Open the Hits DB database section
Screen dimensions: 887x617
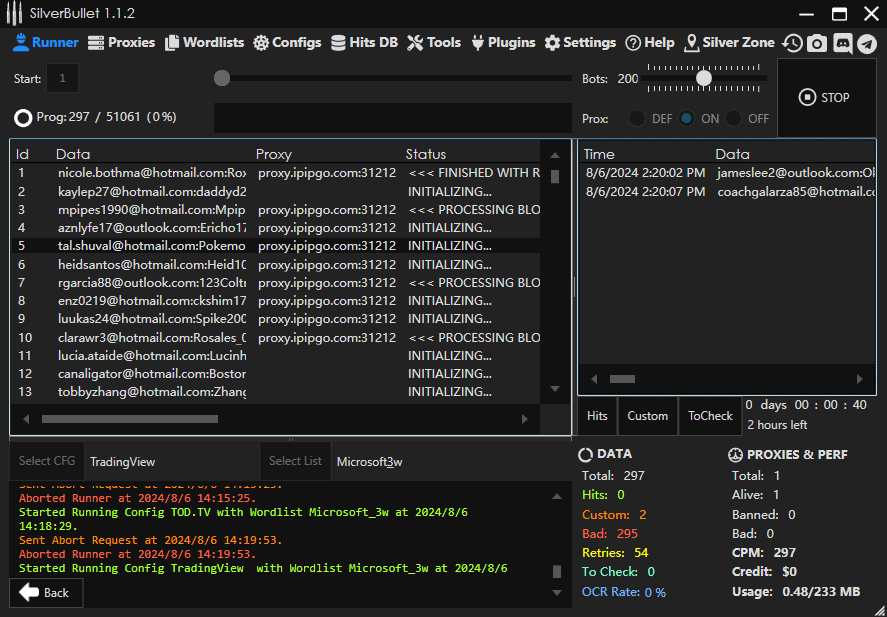click(x=365, y=43)
